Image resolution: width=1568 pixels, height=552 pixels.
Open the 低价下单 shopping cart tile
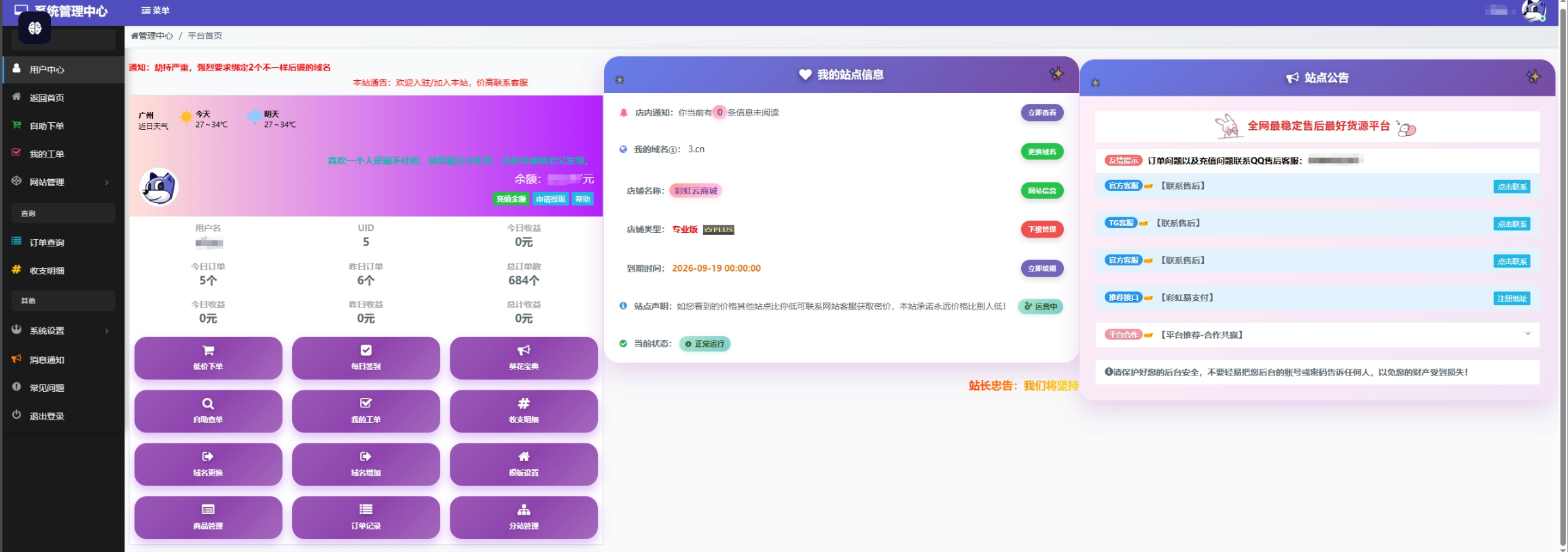[x=208, y=358]
